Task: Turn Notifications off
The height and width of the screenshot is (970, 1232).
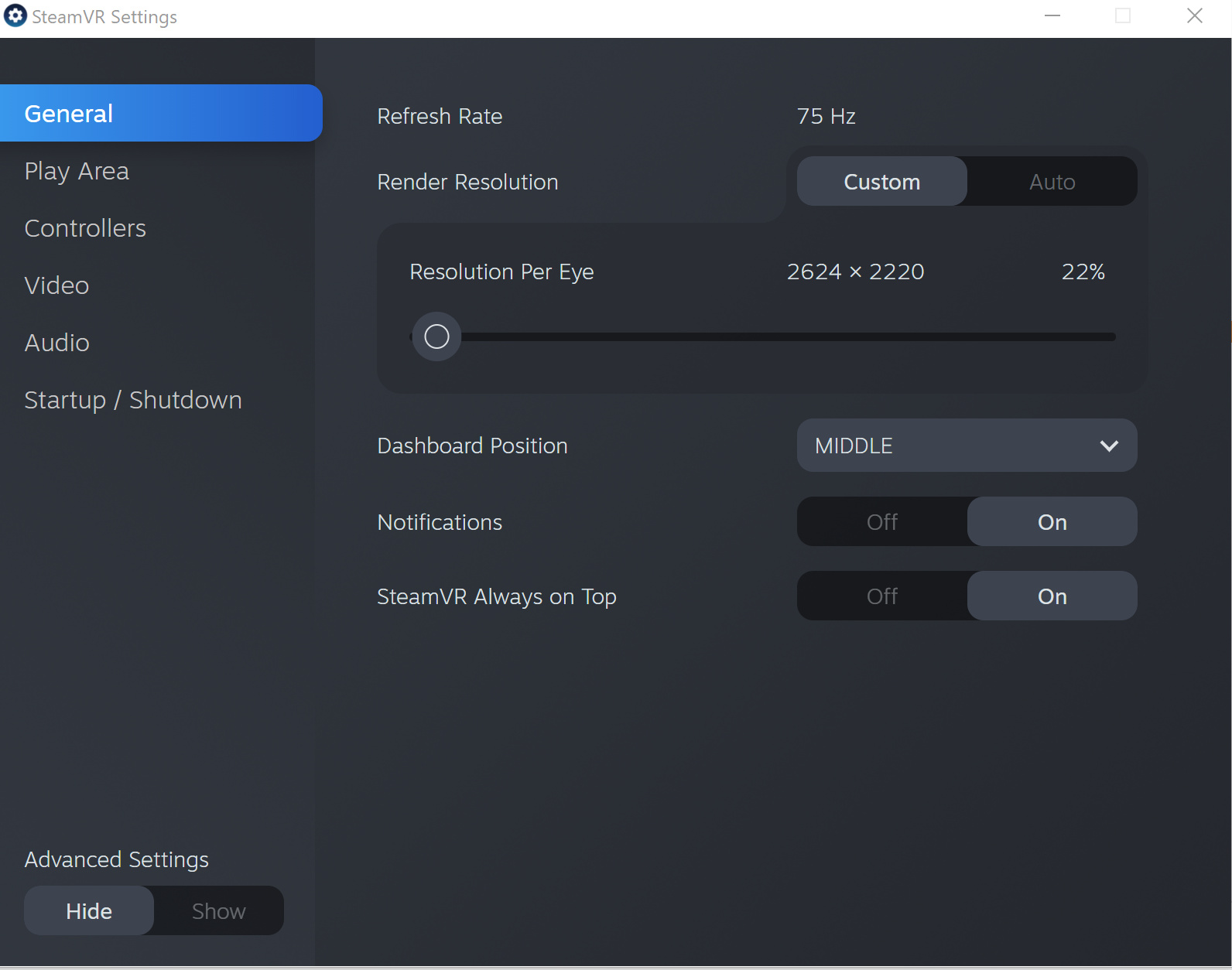Action: (881, 522)
